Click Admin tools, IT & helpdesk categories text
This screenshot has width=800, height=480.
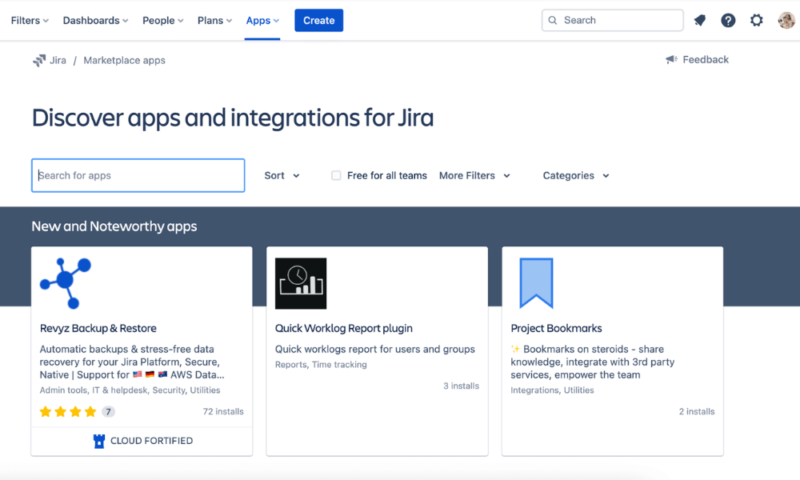(130, 390)
